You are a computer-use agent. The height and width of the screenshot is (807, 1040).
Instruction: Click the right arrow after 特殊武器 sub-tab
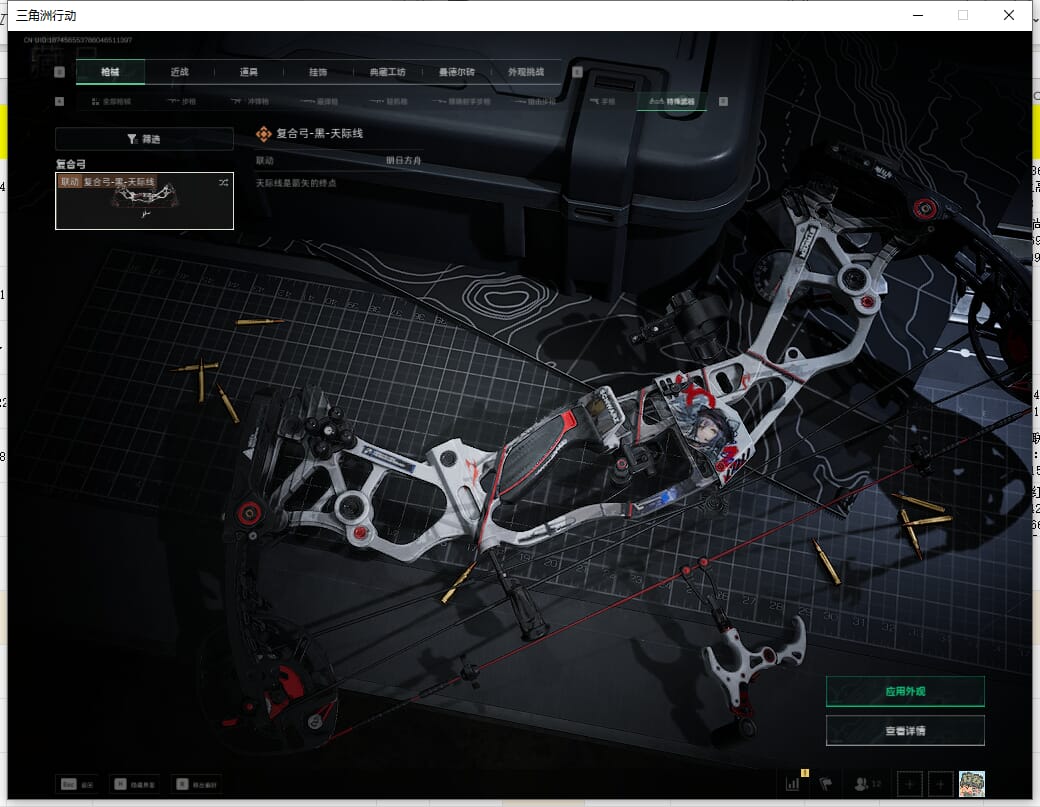tap(723, 101)
